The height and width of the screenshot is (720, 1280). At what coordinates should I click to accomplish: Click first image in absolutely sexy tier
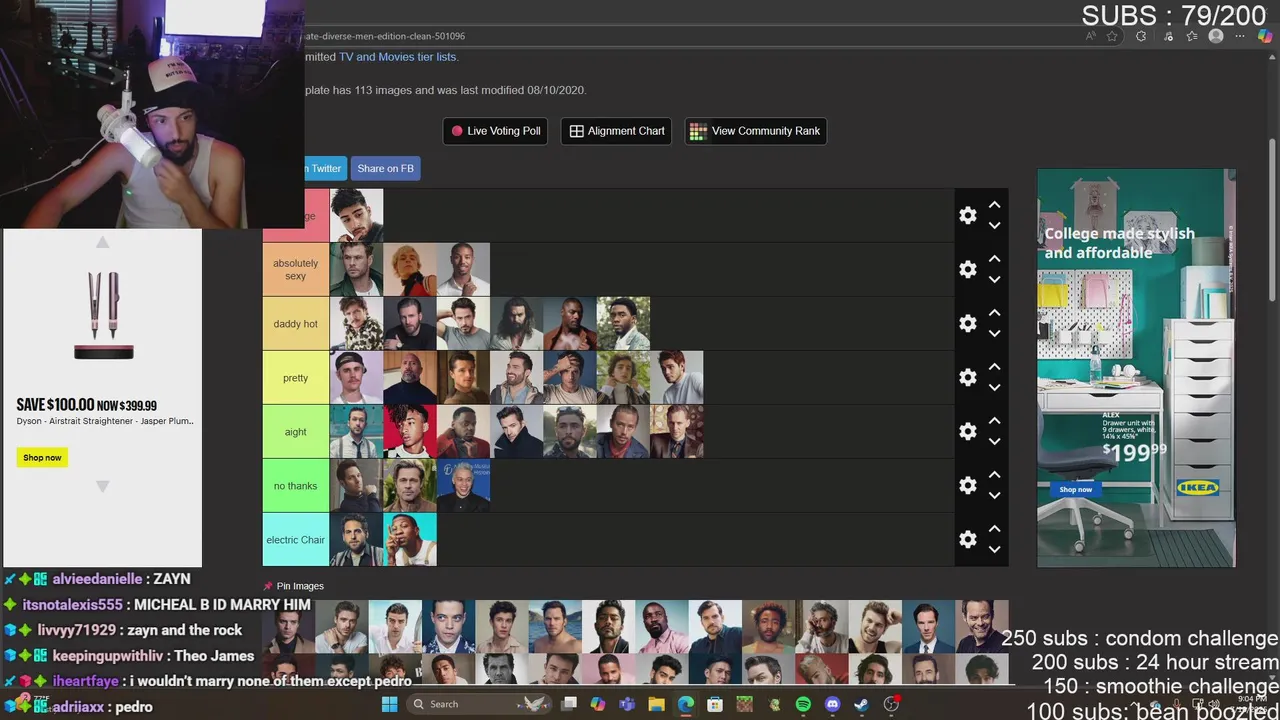tap(357, 270)
